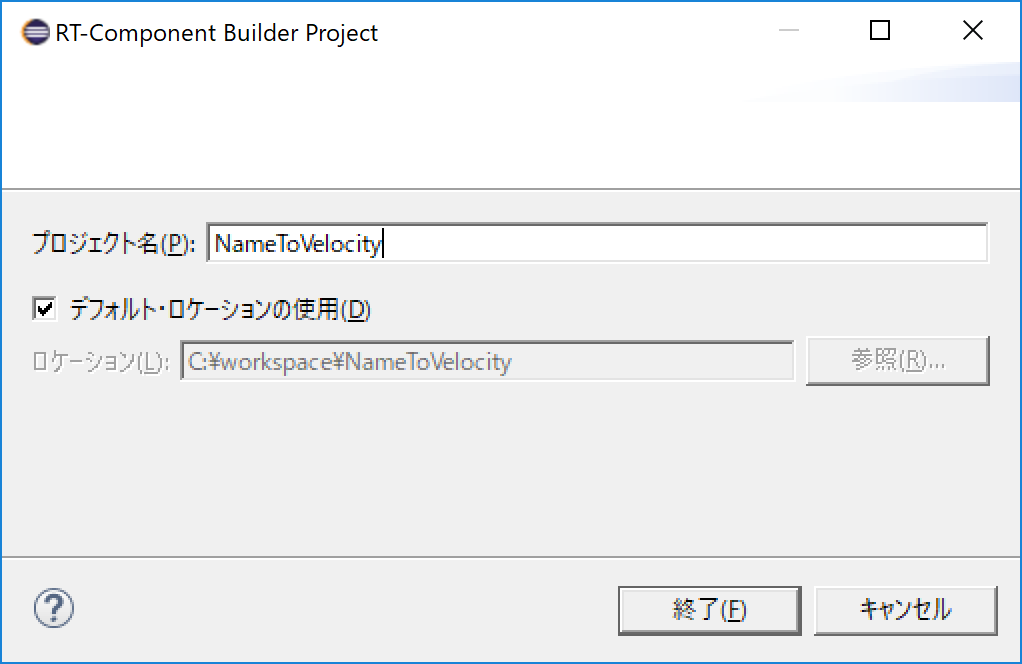Click the キャンセル button
Viewport: 1022px width, 664px height.
tap(905, 610)
